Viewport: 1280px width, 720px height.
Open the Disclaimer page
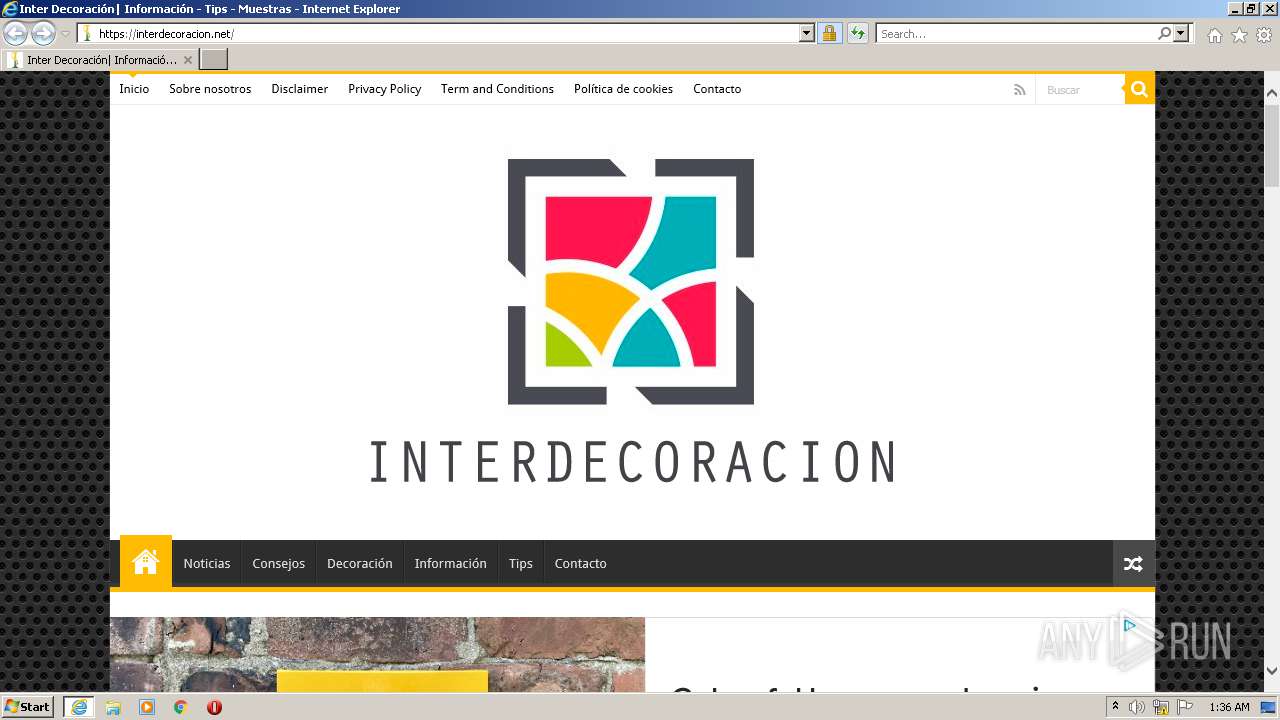pyautogui.click(x=300, y=89)
